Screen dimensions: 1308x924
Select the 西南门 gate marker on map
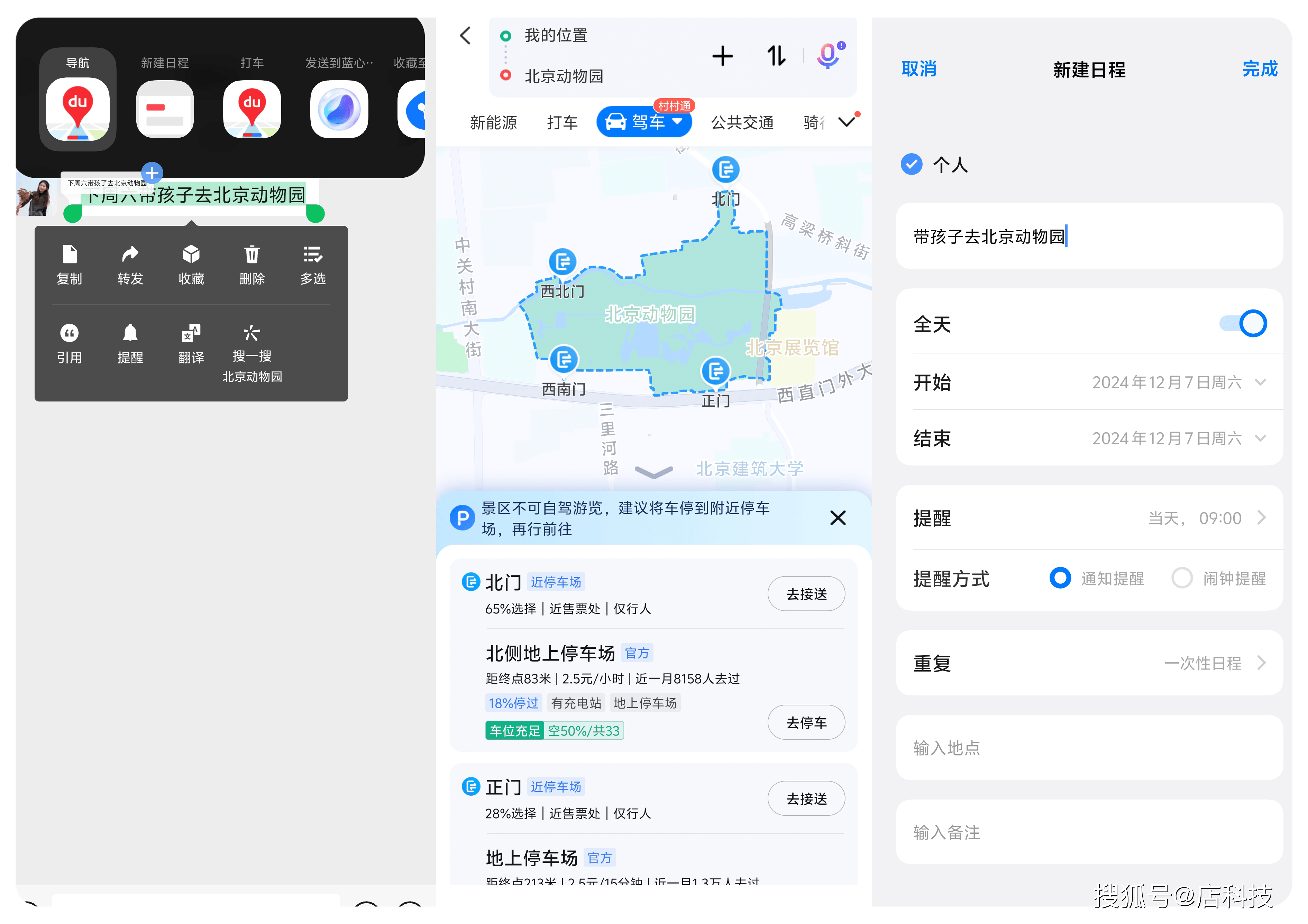click(564, 360)
